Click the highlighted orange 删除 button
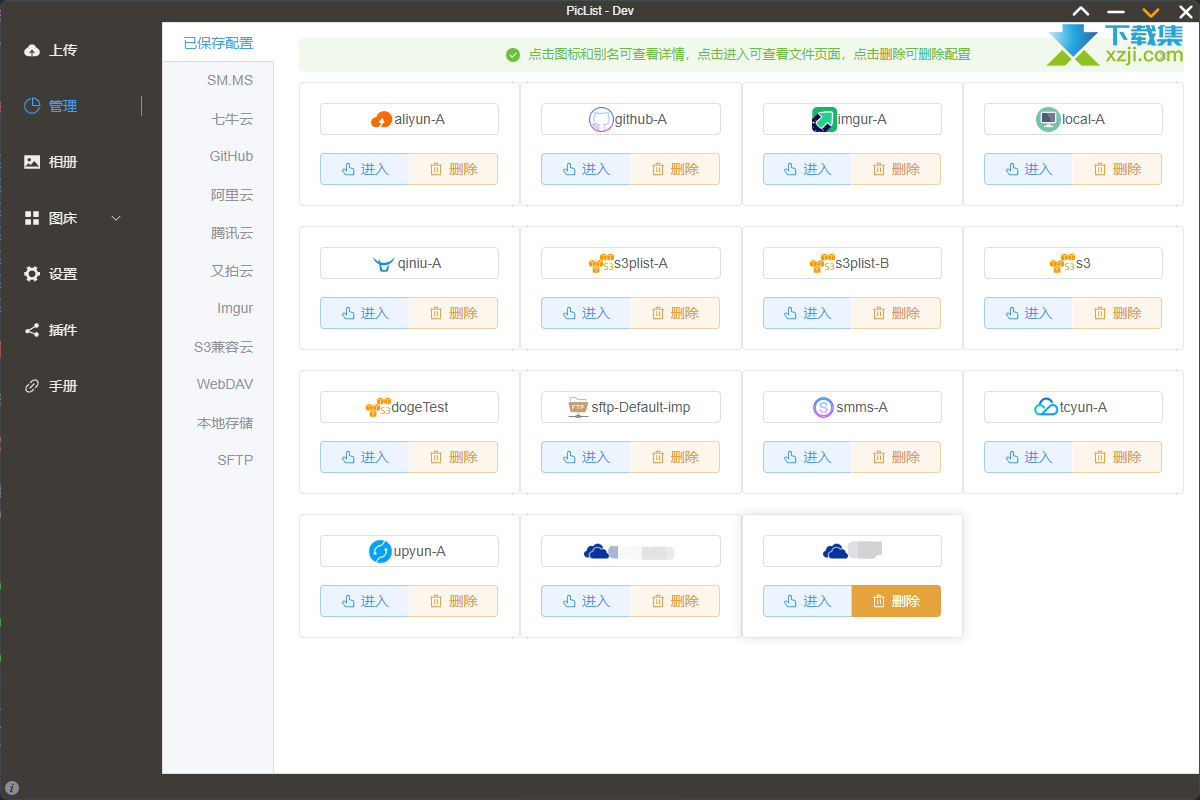Image resolution: width=1200 pixels, height=800 pixels. [x=896, y=601]
